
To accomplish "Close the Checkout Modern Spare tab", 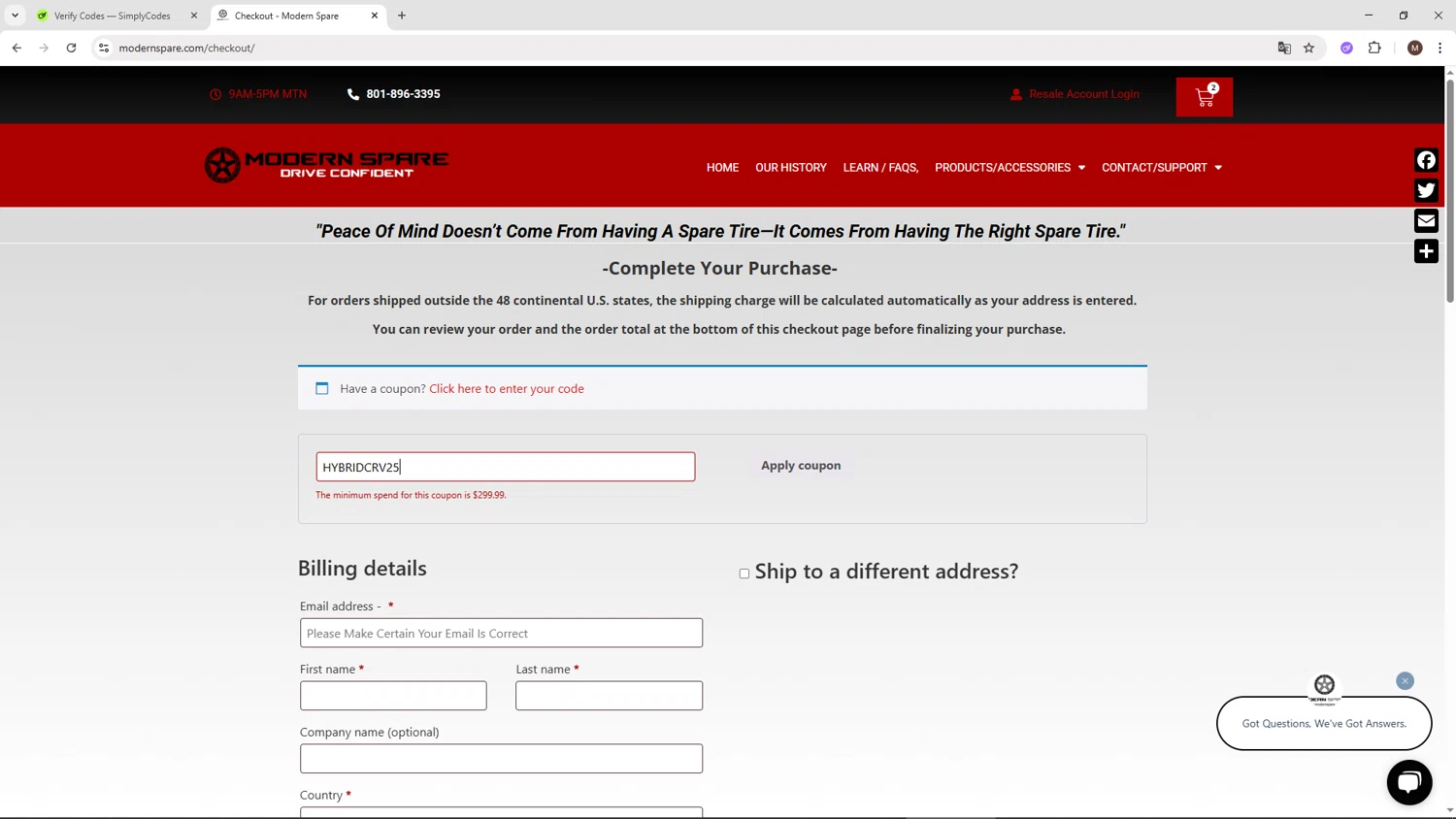I will click(375, 16).
